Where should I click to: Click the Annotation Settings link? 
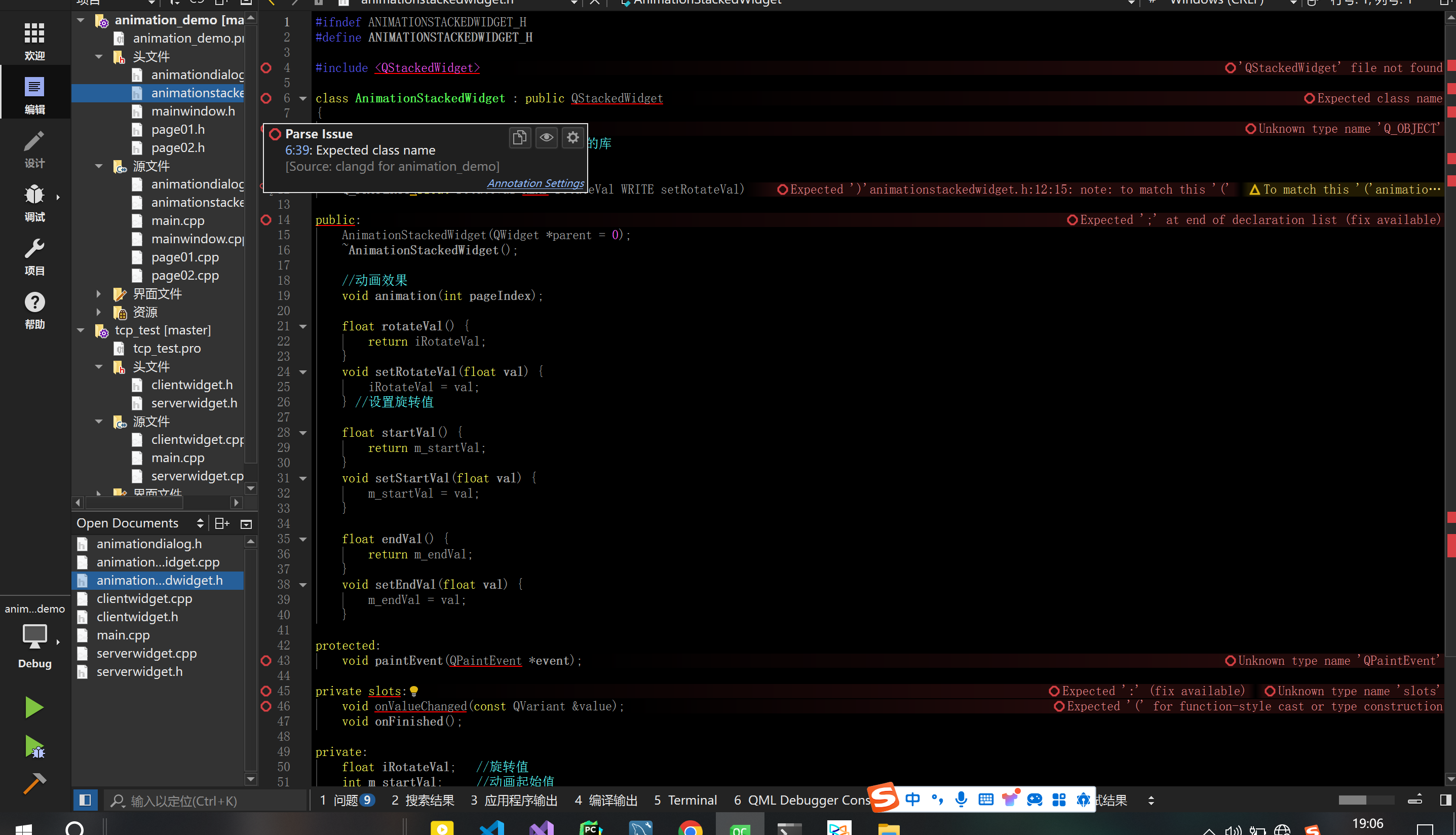(x=535, y=183)
